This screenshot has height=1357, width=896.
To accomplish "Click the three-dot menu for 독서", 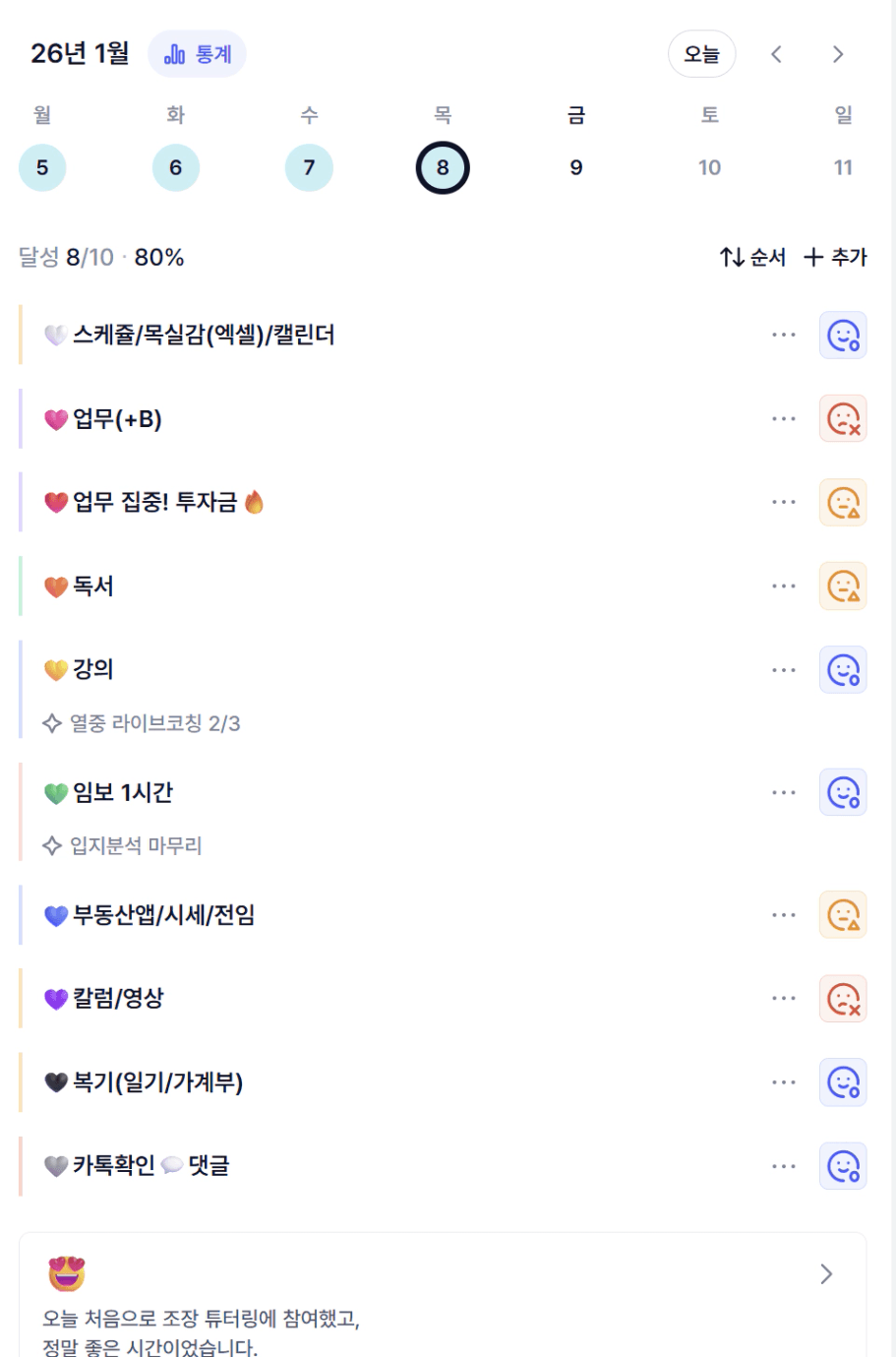I will [x=784, y=586].
